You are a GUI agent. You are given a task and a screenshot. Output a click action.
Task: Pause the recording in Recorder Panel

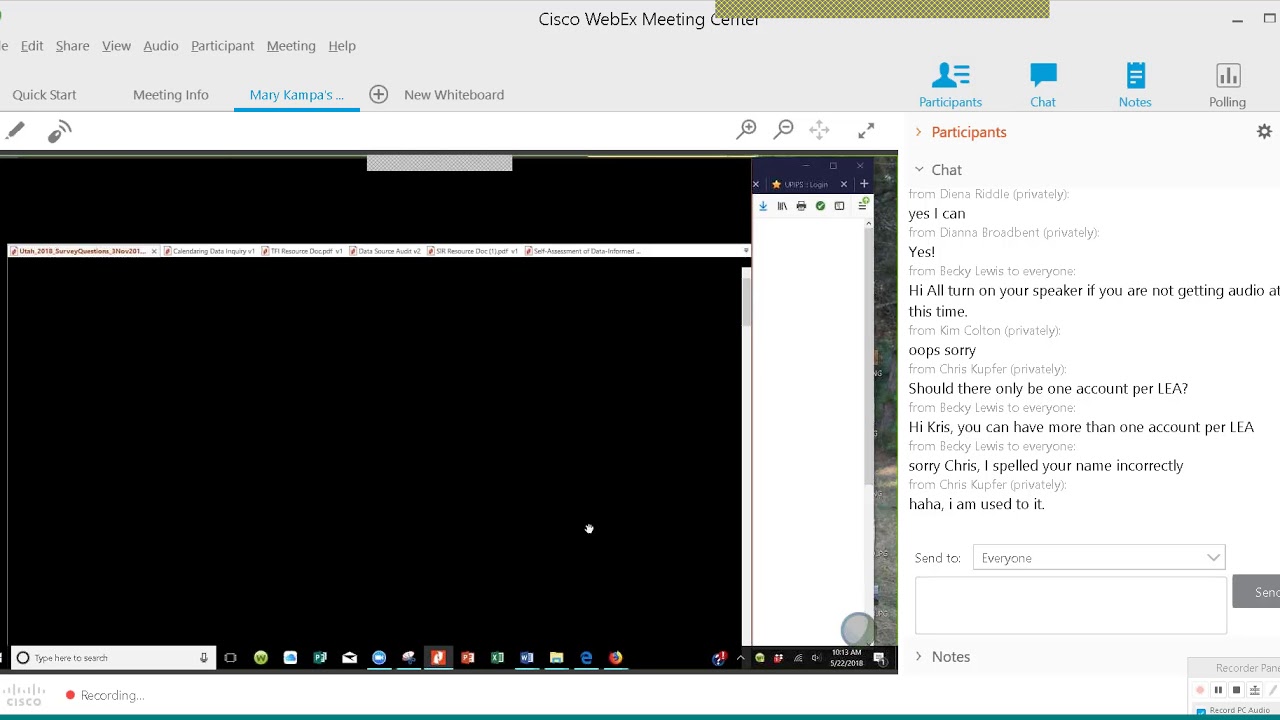coord(1218,690)
